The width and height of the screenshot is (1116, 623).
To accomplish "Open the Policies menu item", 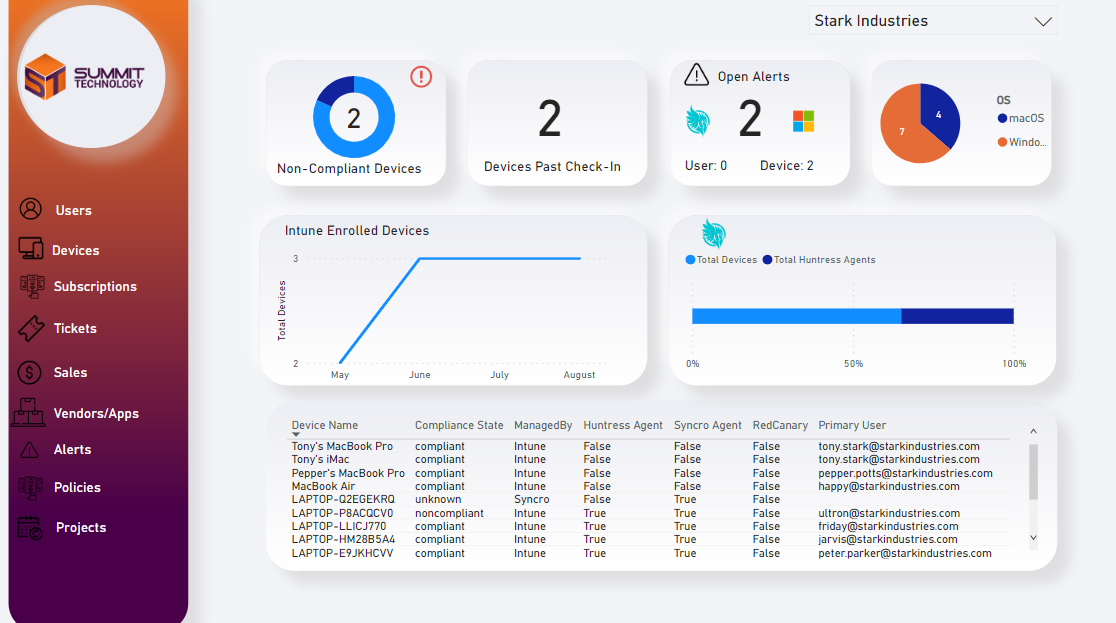I will click(x=77, y=488).
